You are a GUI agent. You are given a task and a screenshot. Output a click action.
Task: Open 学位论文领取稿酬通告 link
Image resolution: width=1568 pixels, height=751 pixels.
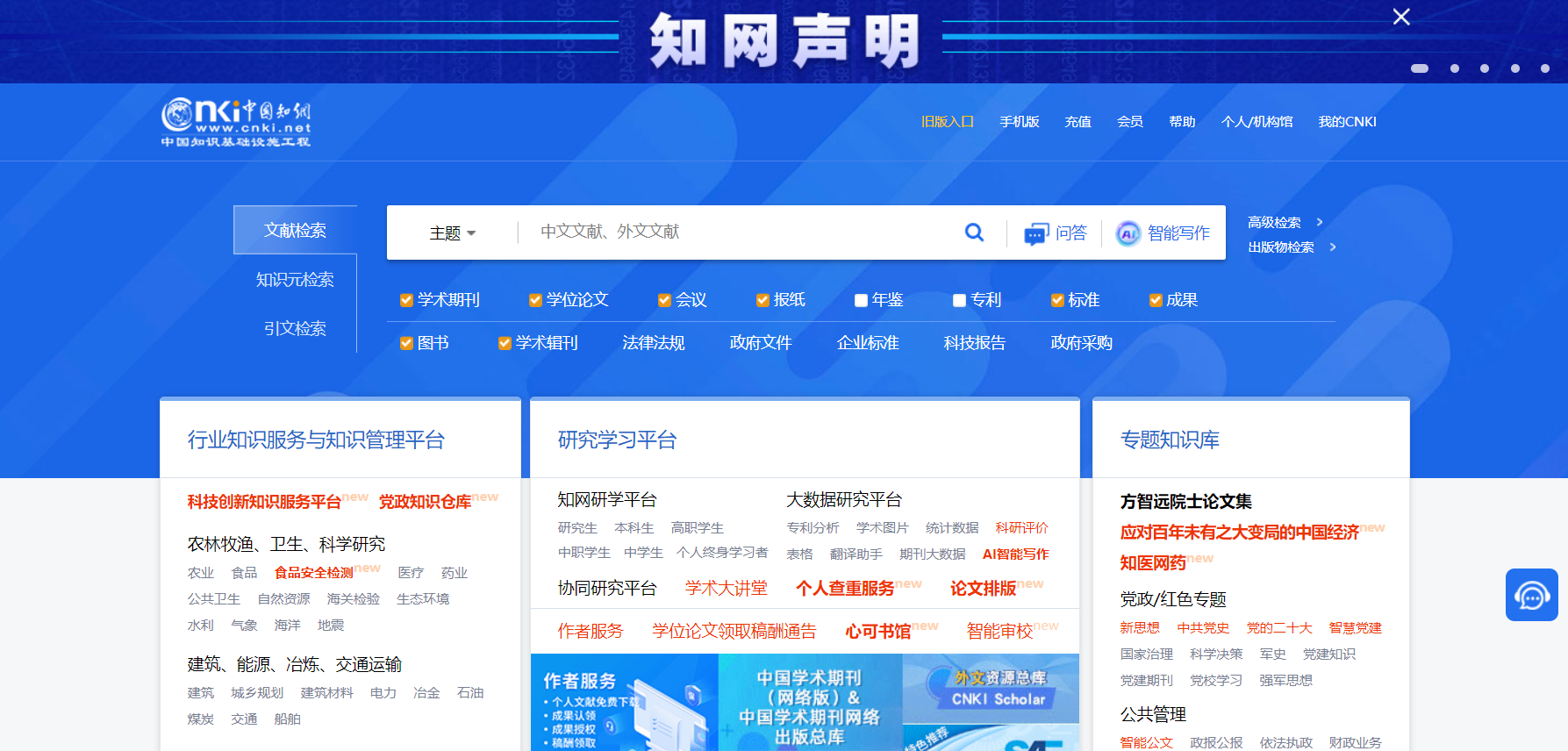[734, 632]
